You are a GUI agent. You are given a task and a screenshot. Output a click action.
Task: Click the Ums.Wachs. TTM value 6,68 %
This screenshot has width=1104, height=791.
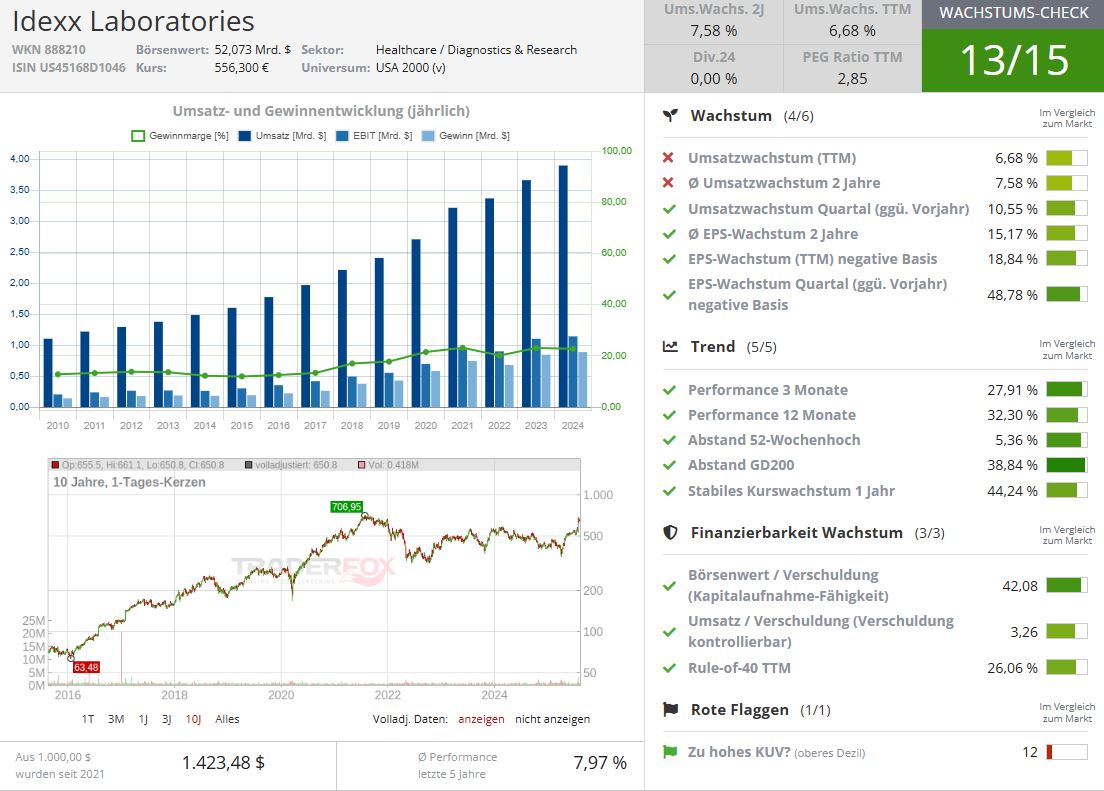coord(852,31)
